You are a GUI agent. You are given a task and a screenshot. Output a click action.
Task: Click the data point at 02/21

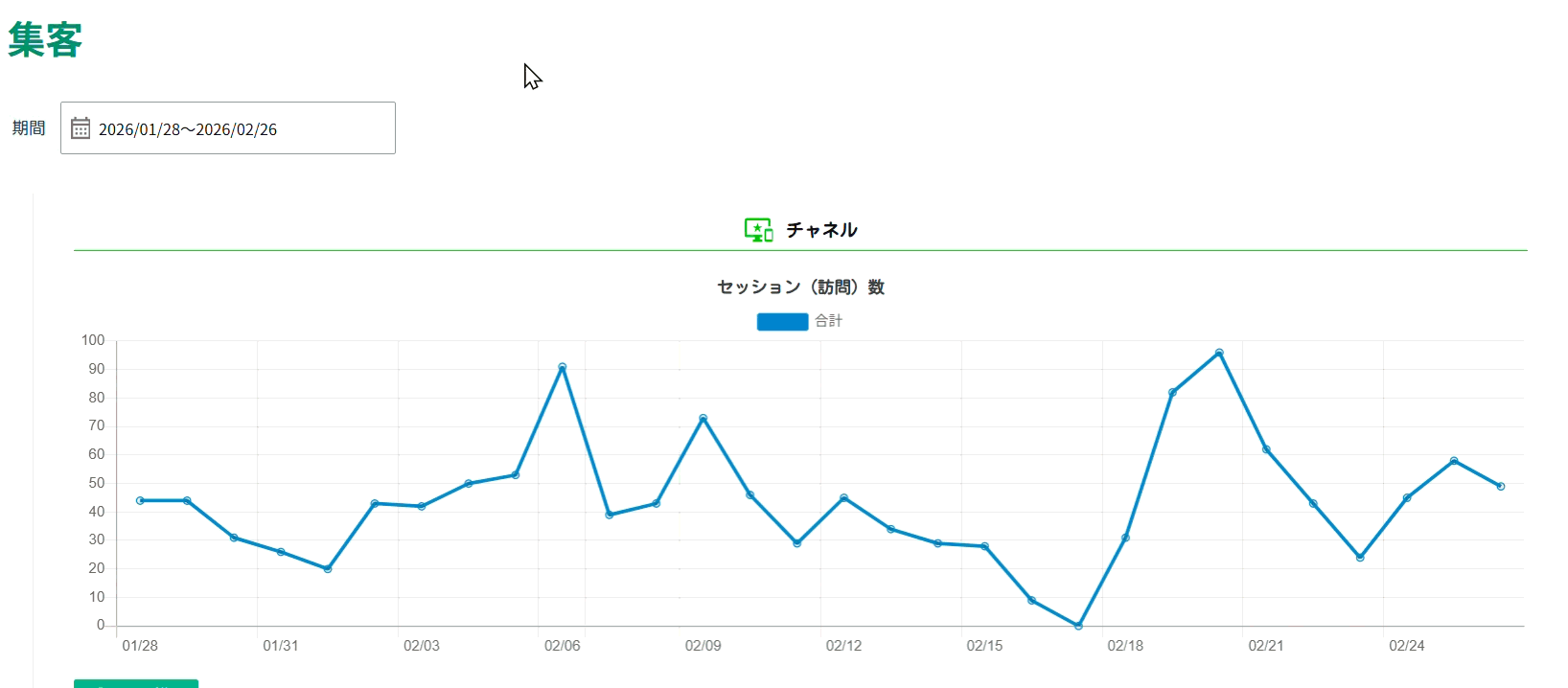(x=1266, y=449)
